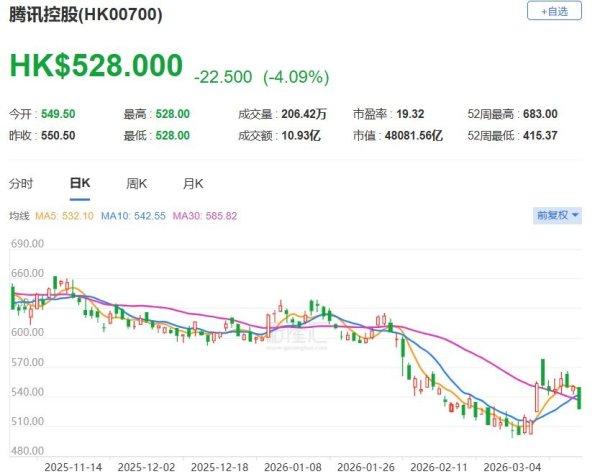Screen dimensions: 600x474
Task: Click the MA5: 532.10 legend
Action: point(64,216)
